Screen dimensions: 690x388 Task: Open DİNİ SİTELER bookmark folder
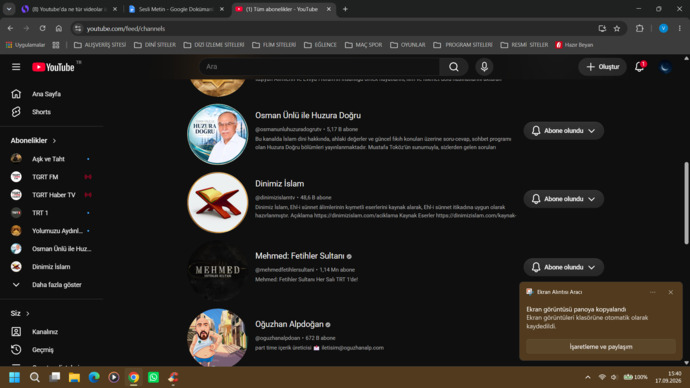pos(154,45)
